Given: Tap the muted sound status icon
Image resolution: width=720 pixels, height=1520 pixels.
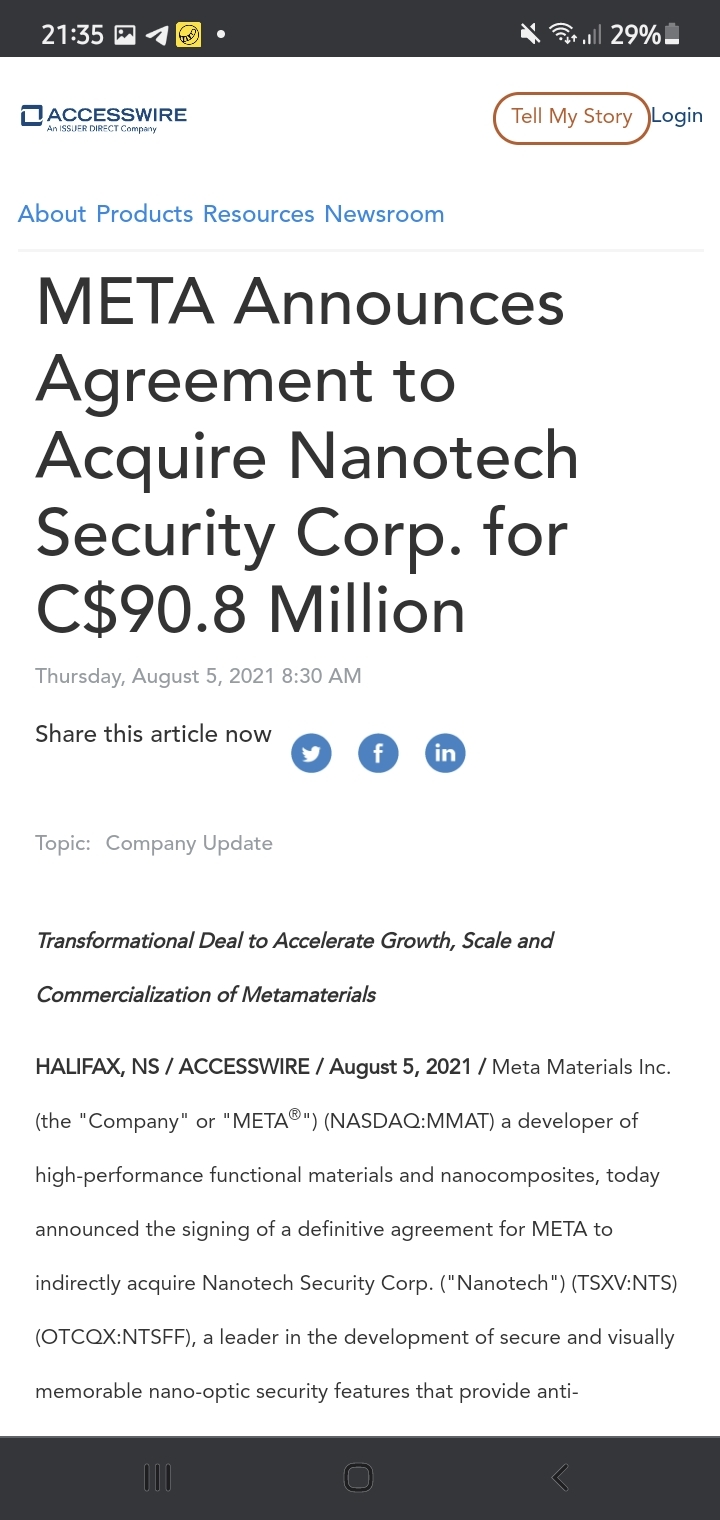Looking at the screenshot, I should (530, 35).
